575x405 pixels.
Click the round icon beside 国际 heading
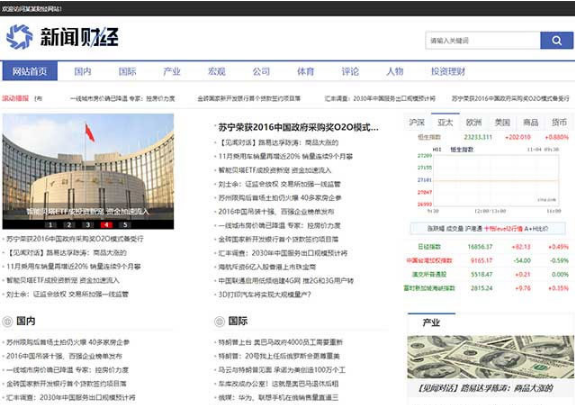[x=219, y=321]
